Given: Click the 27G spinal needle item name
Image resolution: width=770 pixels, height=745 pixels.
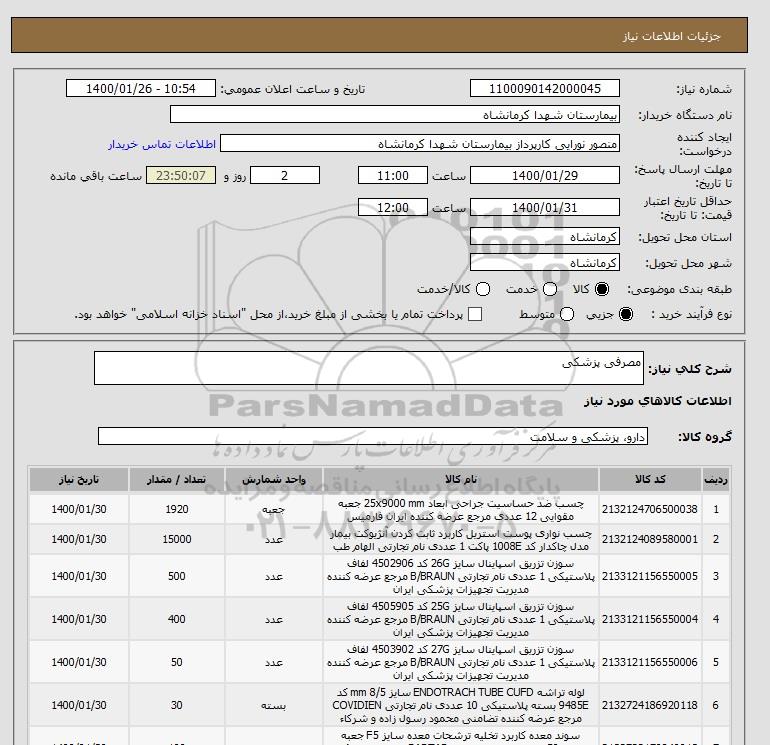Looking at the screenshot, I should (461, 662).
